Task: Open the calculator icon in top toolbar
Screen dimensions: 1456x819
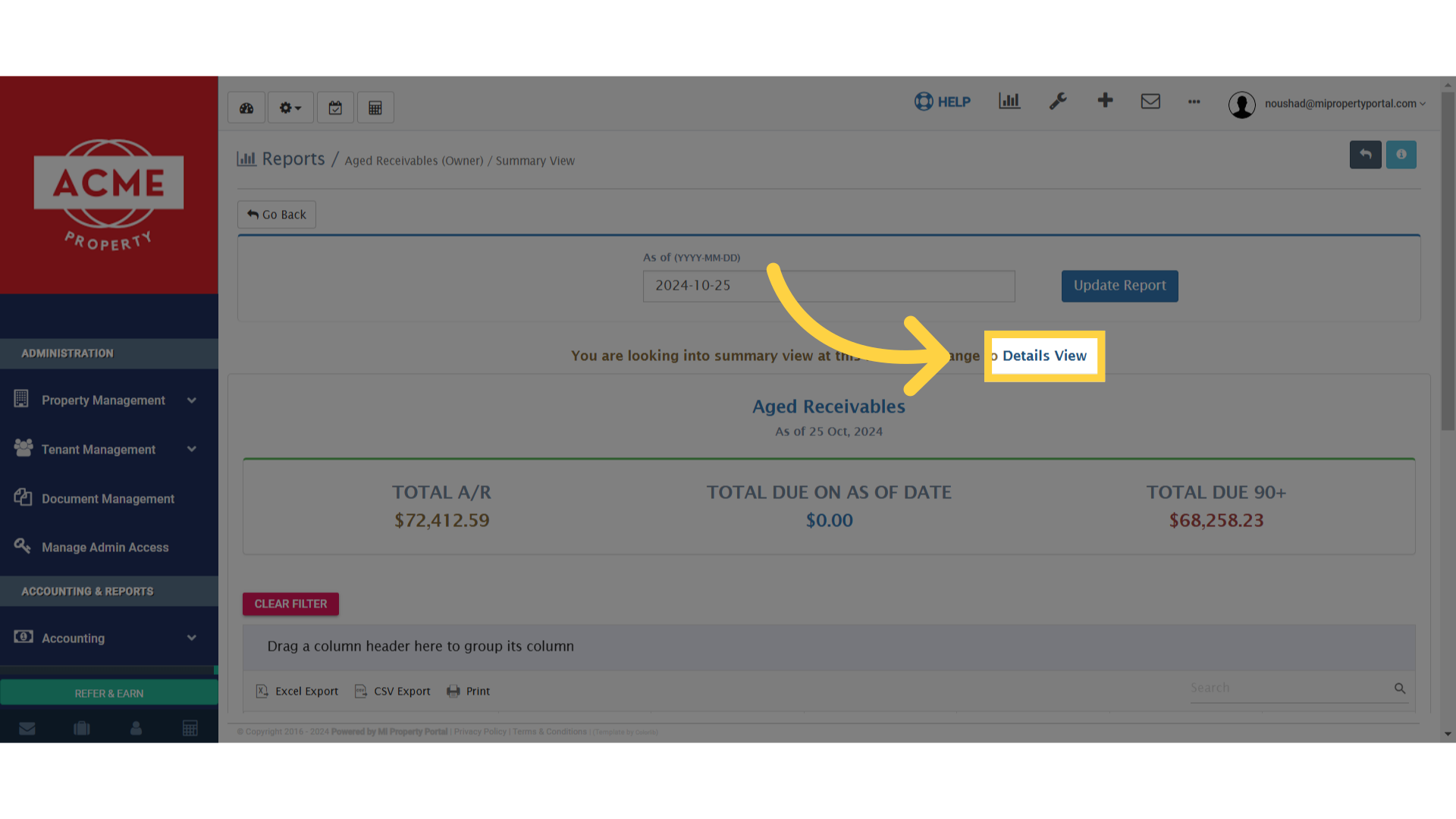Action: tap(375, 107)
